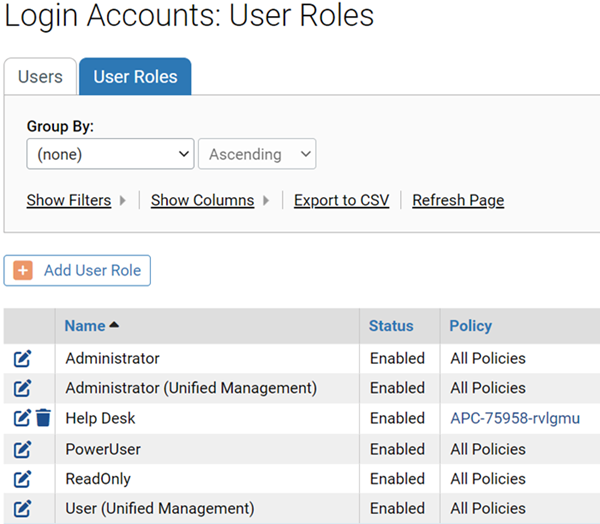This screenshot has height=524, width=600.
Task: Click All Policies in Administrator row
Action: 488,359
